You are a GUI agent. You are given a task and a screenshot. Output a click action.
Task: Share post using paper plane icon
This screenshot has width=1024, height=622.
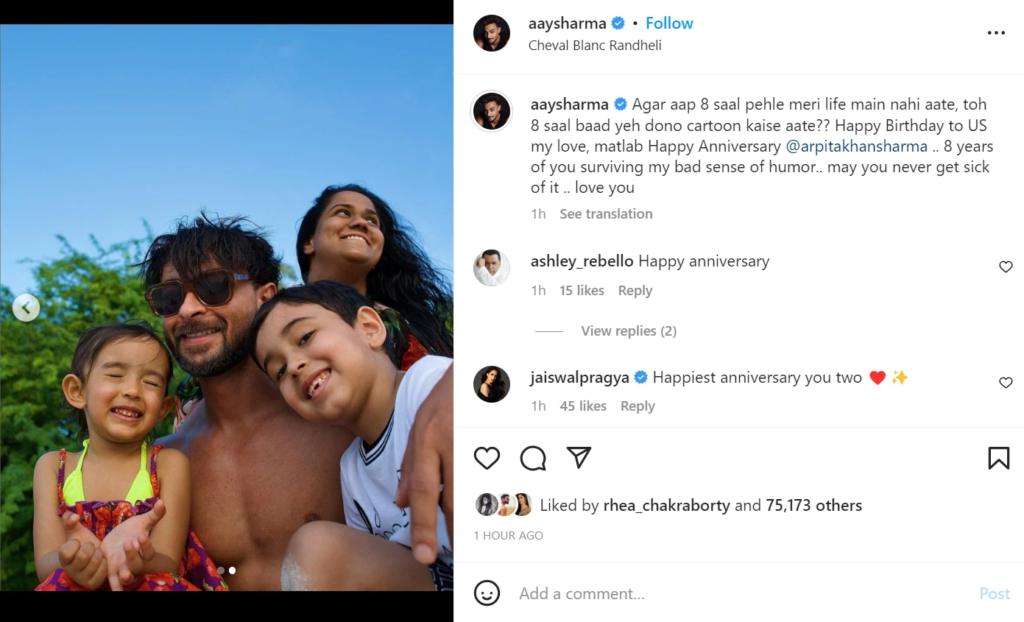click(579, 458)
